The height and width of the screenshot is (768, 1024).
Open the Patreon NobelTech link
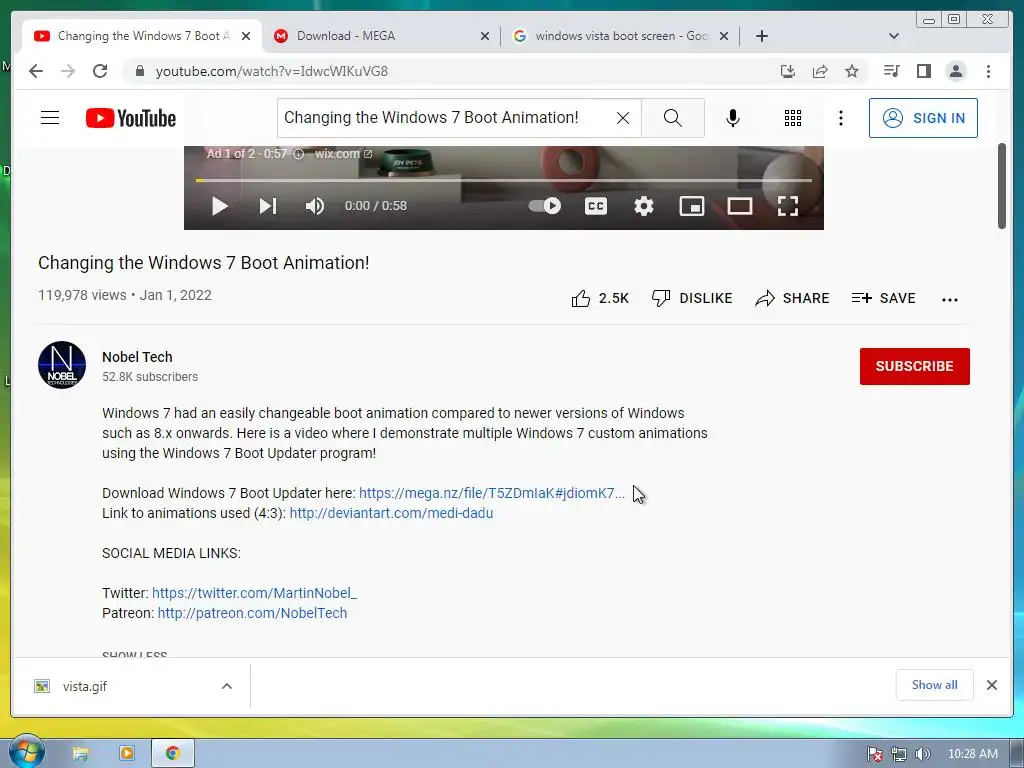[252, 613]
